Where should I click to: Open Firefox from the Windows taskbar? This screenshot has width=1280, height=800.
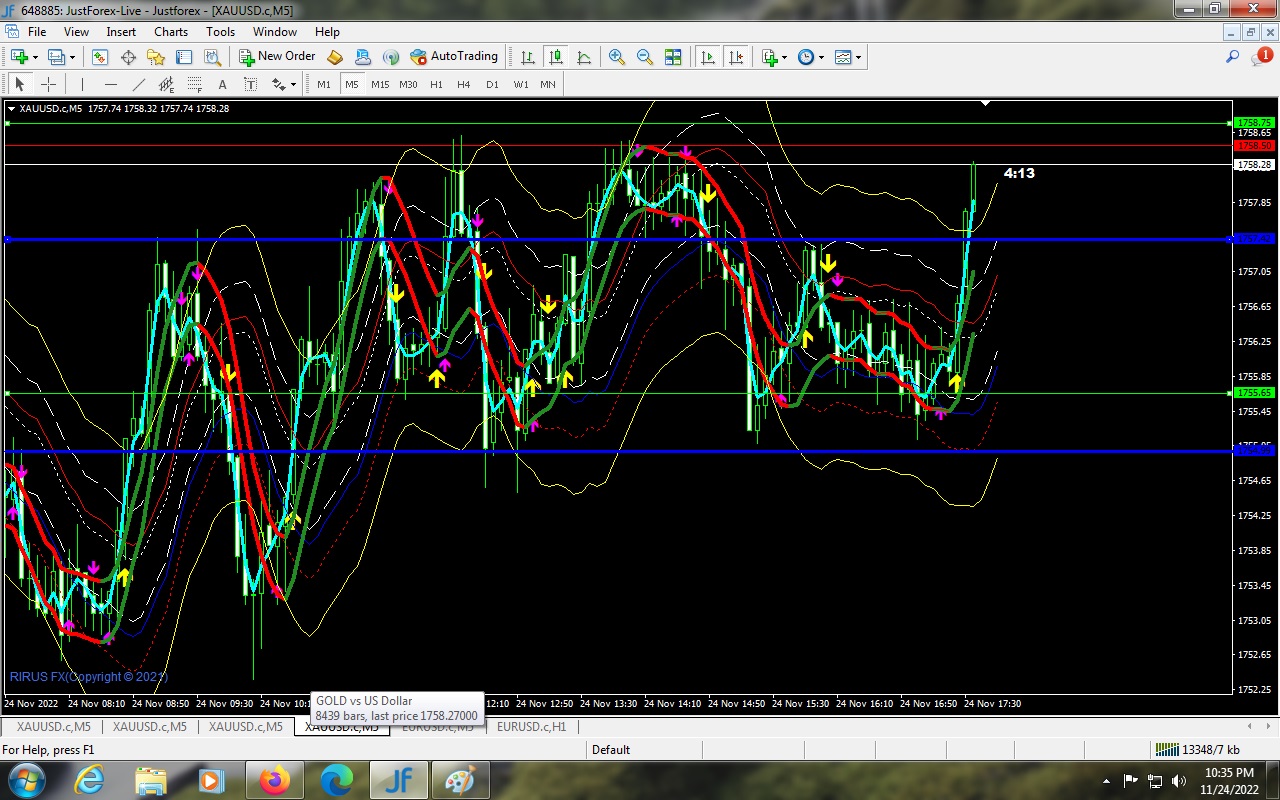pos(275,780)
